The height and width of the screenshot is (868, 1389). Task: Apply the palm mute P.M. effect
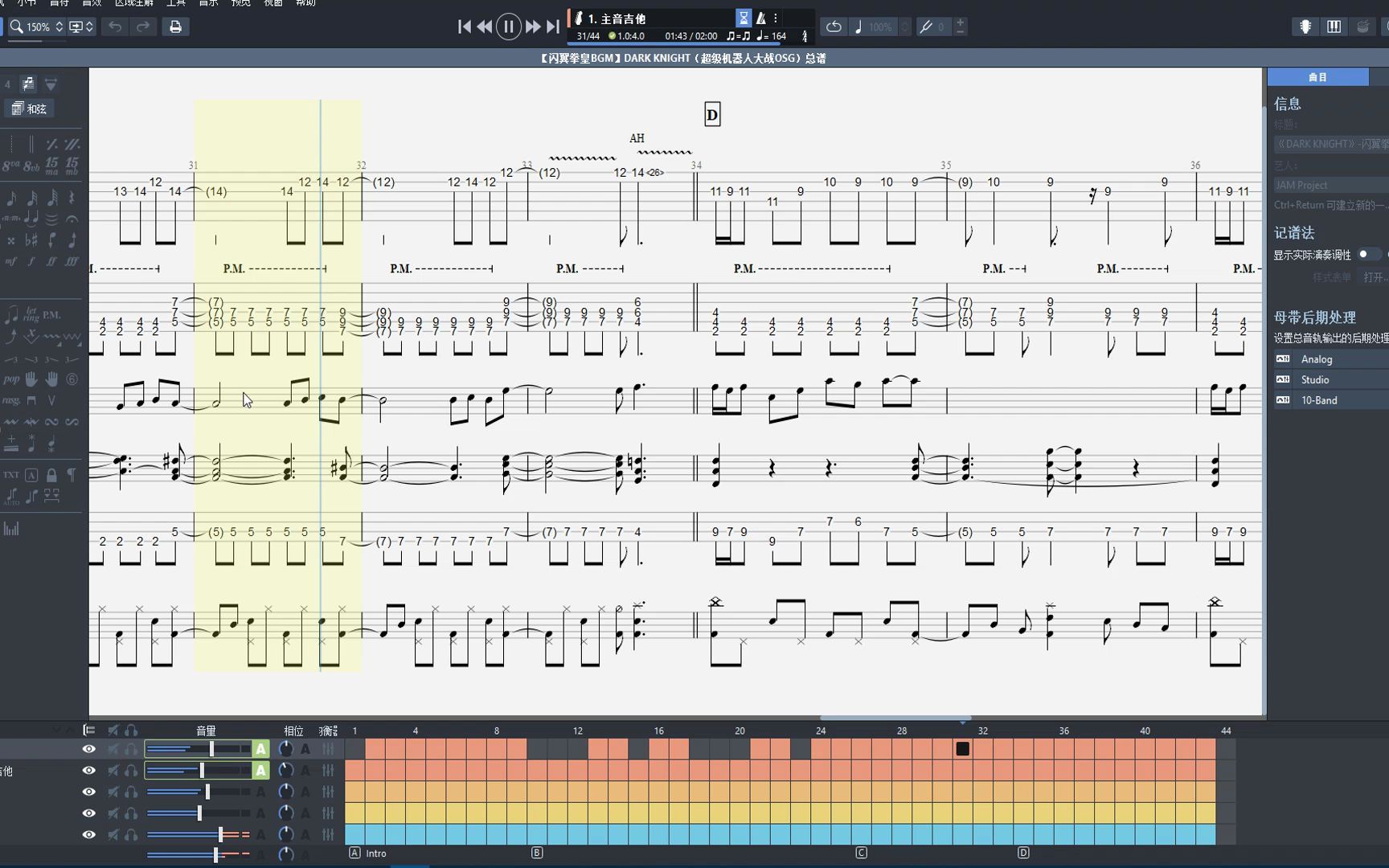(x=51, y=315)
